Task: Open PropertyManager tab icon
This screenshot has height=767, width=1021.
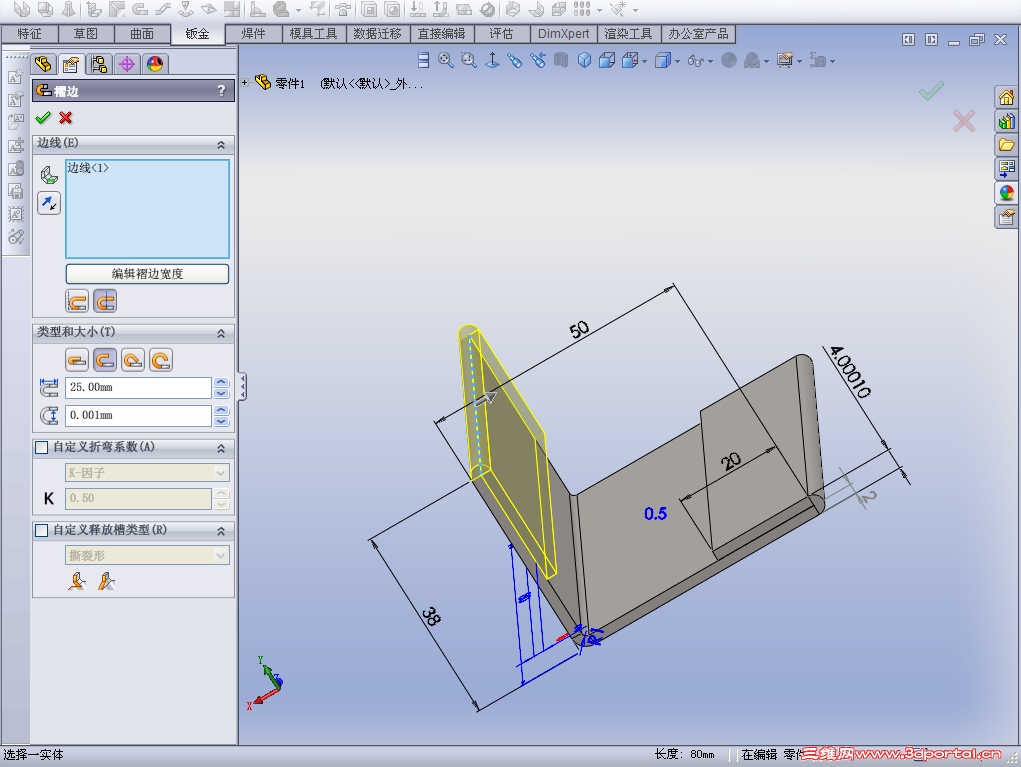Action: [x=71, y=64]
